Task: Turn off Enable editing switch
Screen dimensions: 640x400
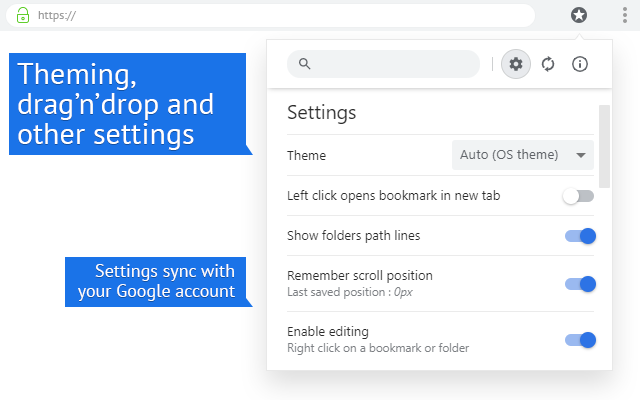Action: coord(580,340)
